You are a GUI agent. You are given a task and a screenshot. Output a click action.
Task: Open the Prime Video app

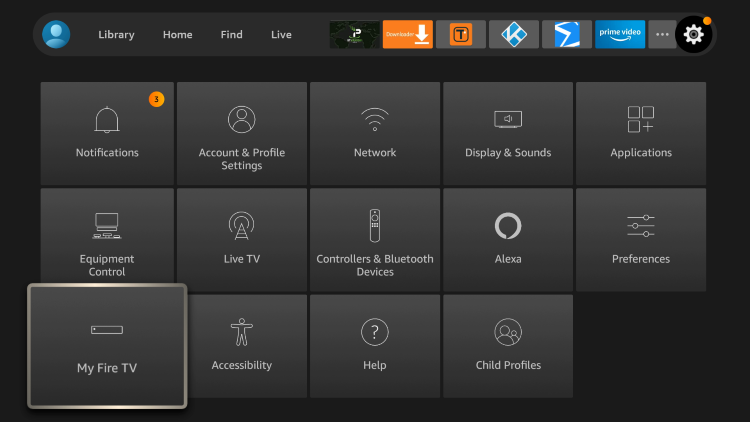click(x=620, y=34)
